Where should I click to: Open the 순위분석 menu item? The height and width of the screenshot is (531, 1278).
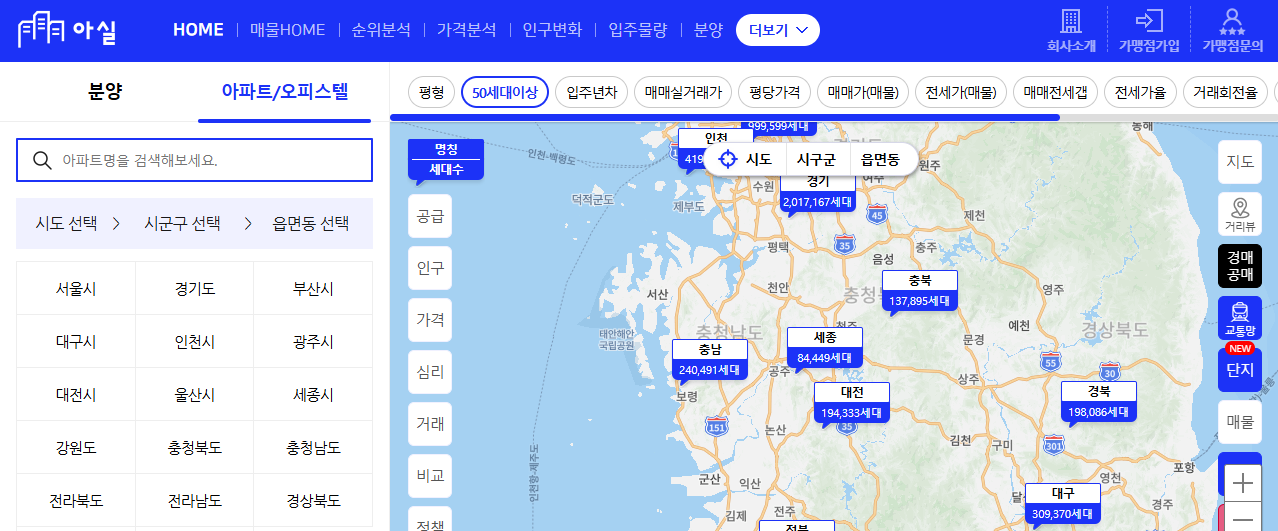(x=381, y=30)
